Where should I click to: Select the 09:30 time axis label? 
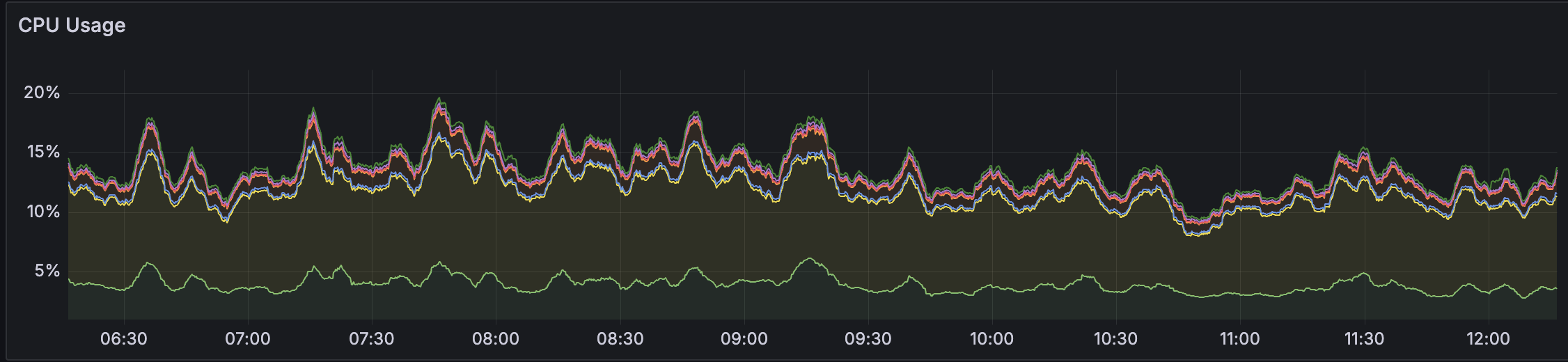coord(868,339)
